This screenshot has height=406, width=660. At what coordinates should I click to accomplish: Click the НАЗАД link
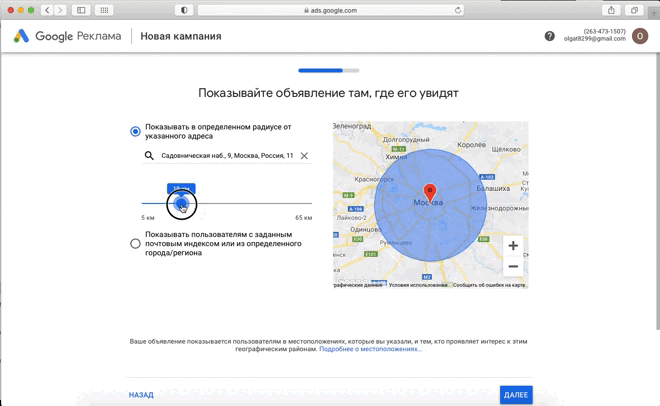coord(141,395)
